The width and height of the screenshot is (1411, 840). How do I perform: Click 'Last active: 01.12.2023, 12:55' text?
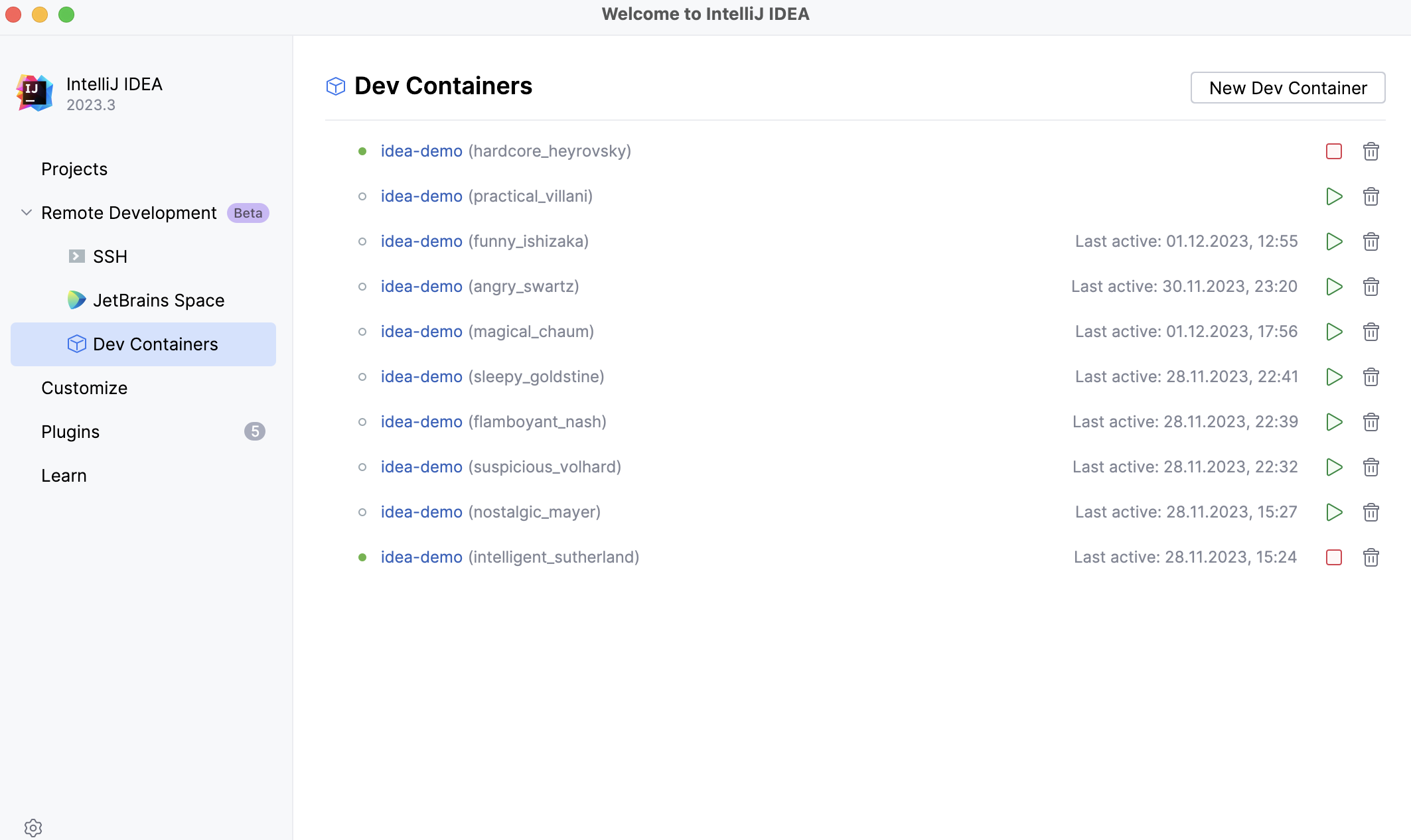tap(1187, 242)
